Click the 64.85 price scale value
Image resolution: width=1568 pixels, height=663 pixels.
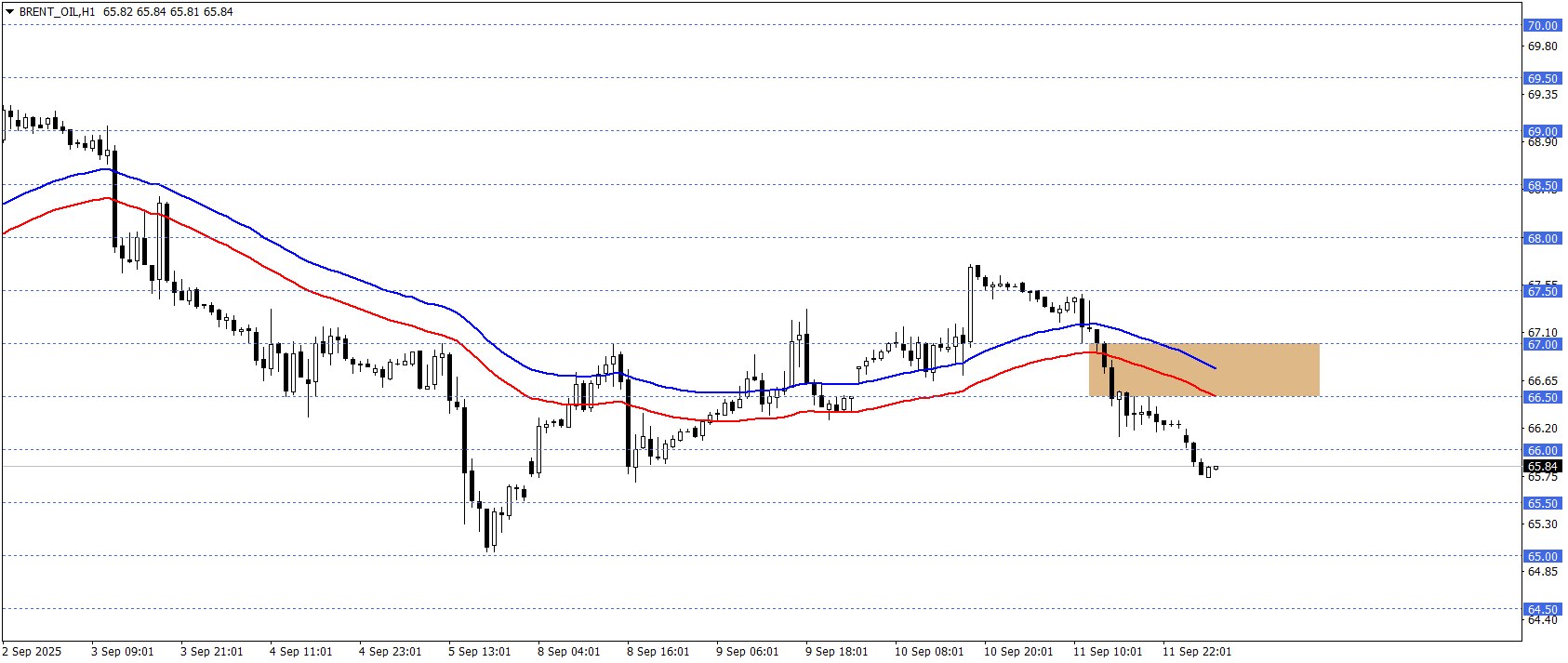click(1542, 572)
